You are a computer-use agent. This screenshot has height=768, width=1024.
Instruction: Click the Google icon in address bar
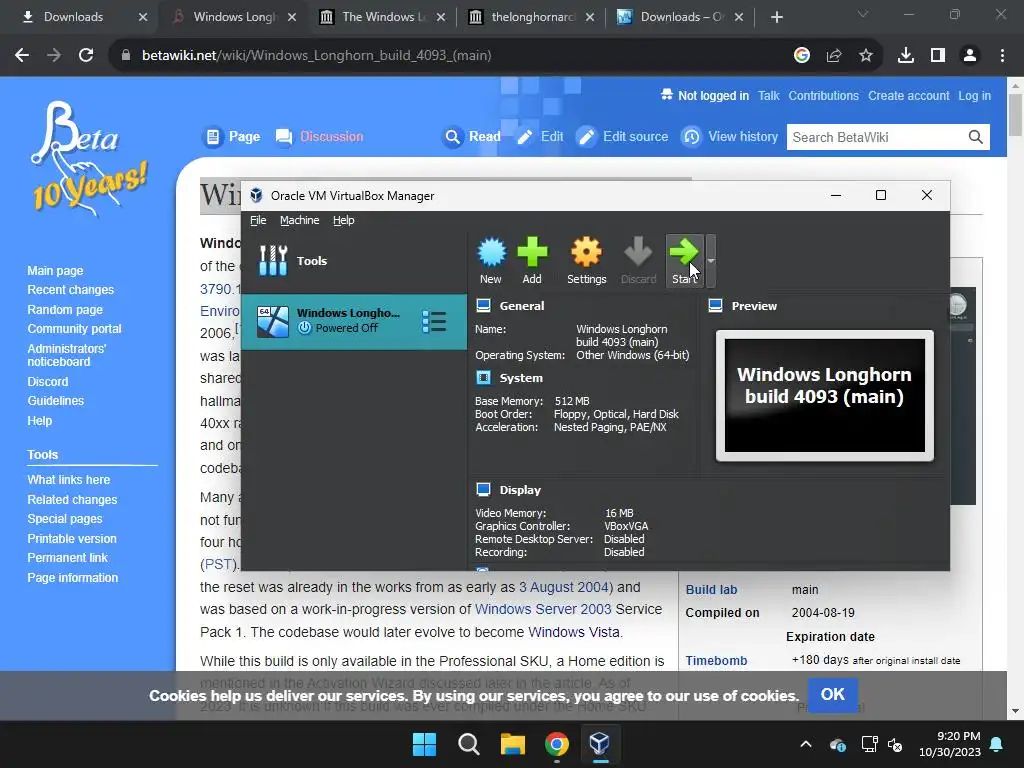[802, 56]
